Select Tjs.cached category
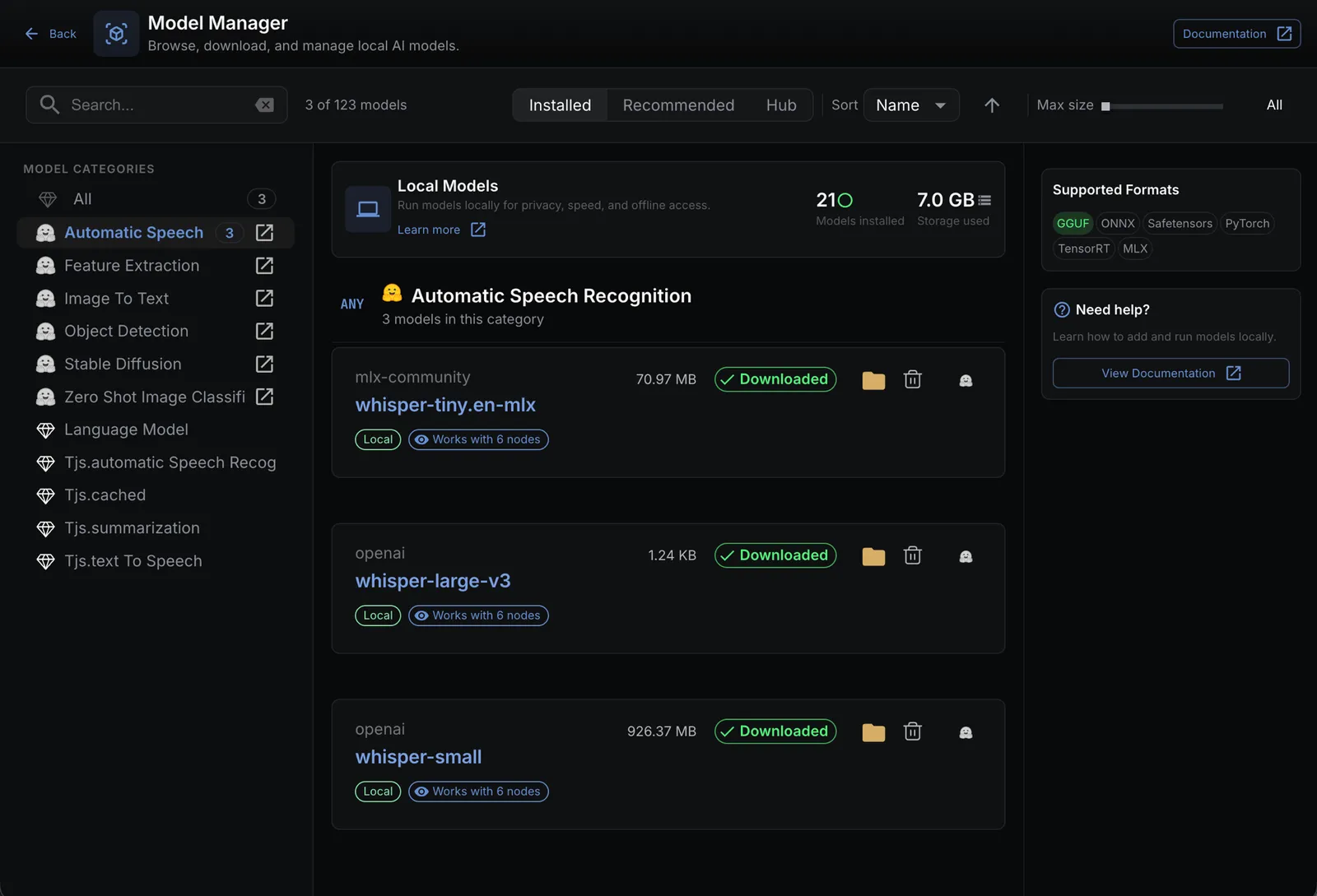The height and width of the screenshot is (896, 1317). pyautogui.click(x=156, y=495)
